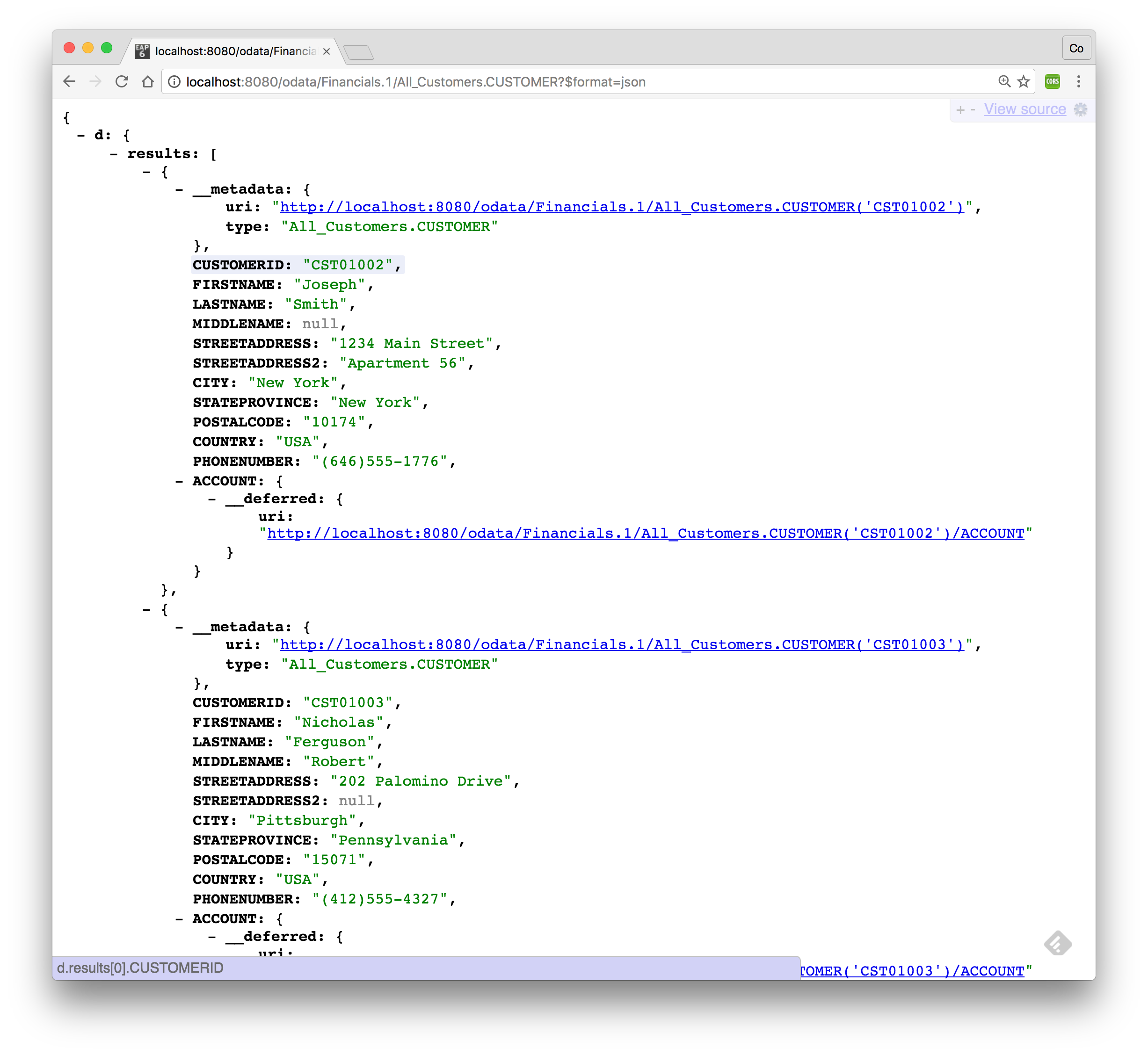Open the CORS extension icon
The image size is (1148, 1055).
pos(1053,82)
